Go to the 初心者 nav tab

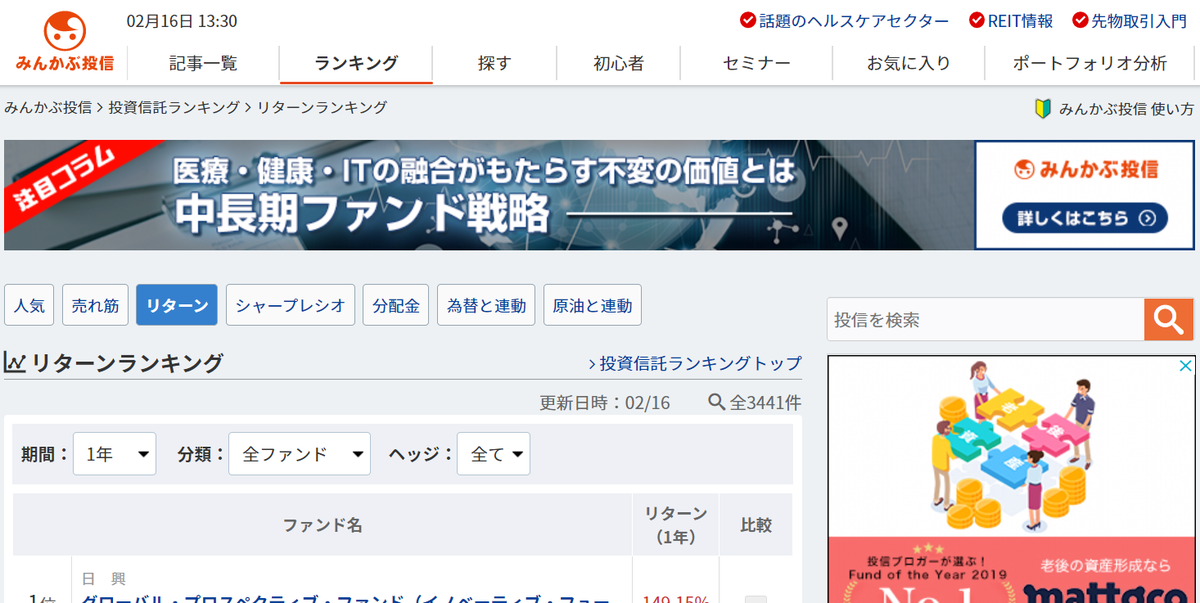[x=618, y=63]
